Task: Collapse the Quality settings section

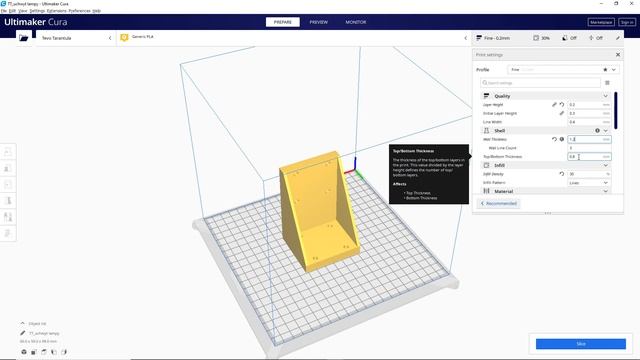Action: point(606,96)
